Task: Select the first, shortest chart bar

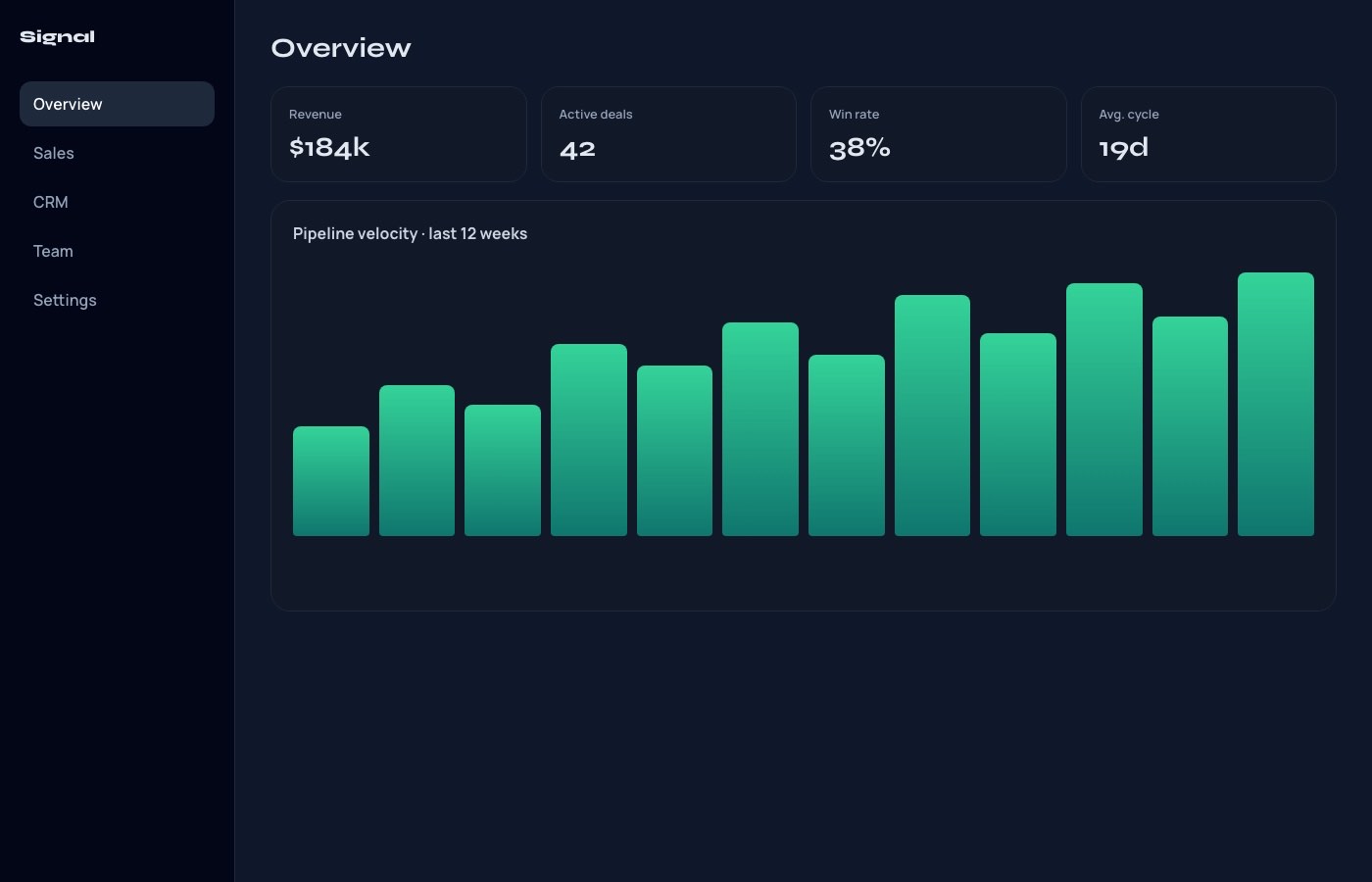Action: coord(331,481)
